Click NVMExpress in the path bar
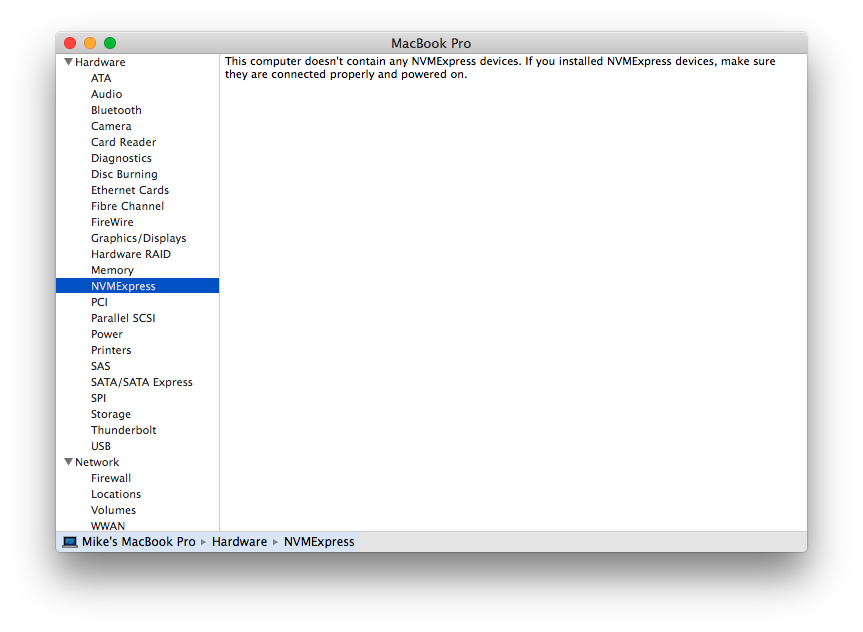The image size is (863, 632). tap(319, 541)
